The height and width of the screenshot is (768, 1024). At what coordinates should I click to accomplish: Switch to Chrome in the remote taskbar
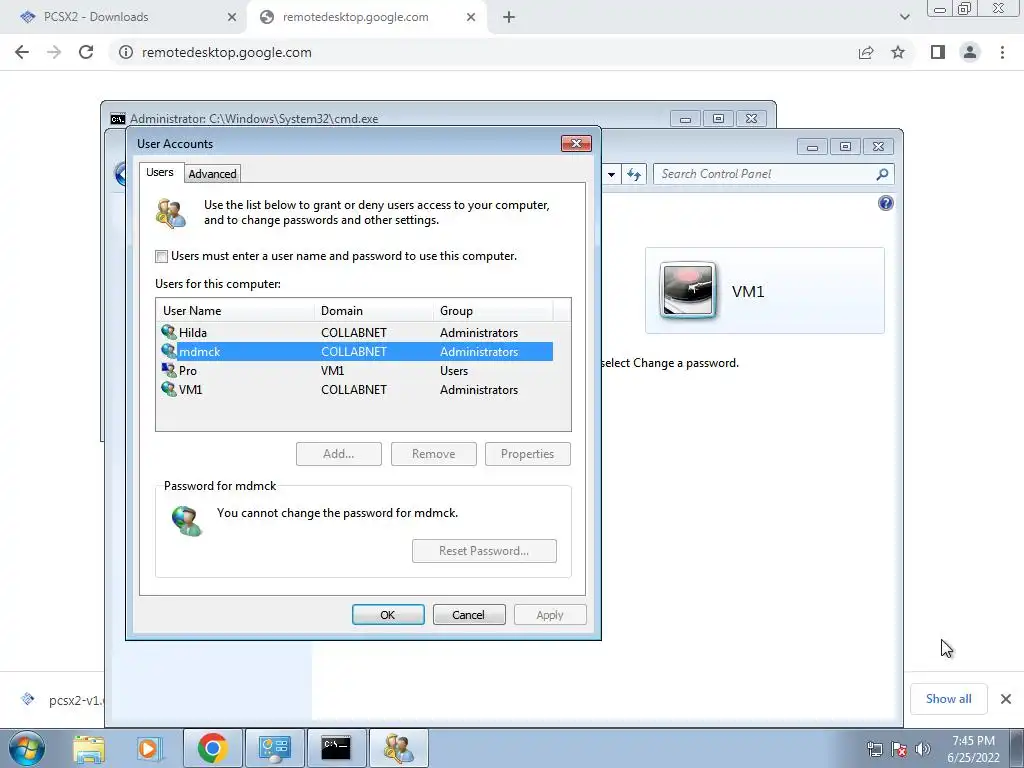coord(212,748)
